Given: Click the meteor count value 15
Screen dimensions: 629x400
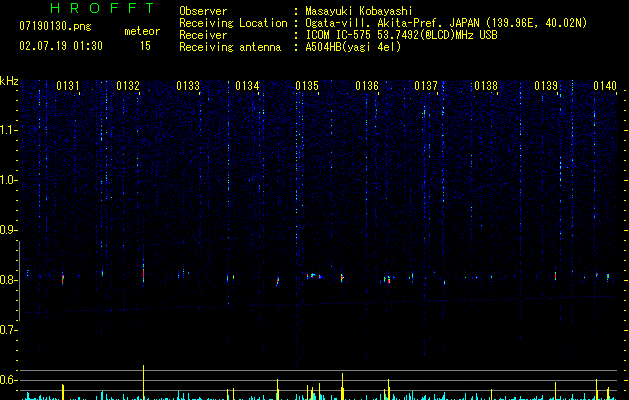Looking at the screenshot, I should [x=145, y=46].
